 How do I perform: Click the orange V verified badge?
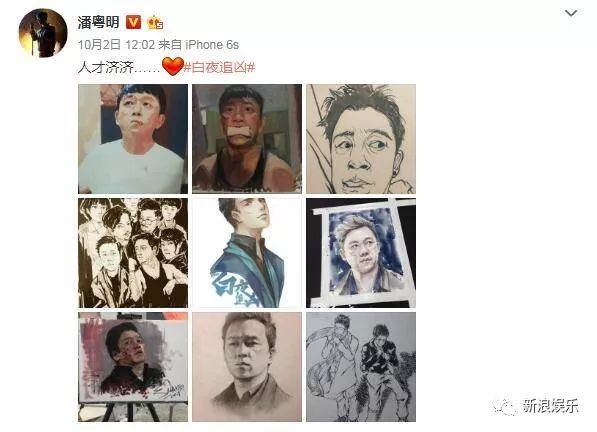pyautogui.click(x=133, y=22)
